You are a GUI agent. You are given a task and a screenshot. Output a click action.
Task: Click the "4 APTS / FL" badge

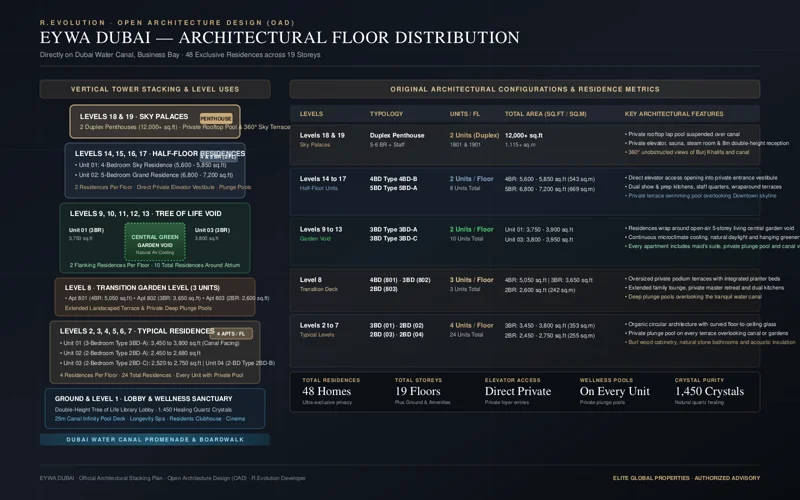pos(231,334)
